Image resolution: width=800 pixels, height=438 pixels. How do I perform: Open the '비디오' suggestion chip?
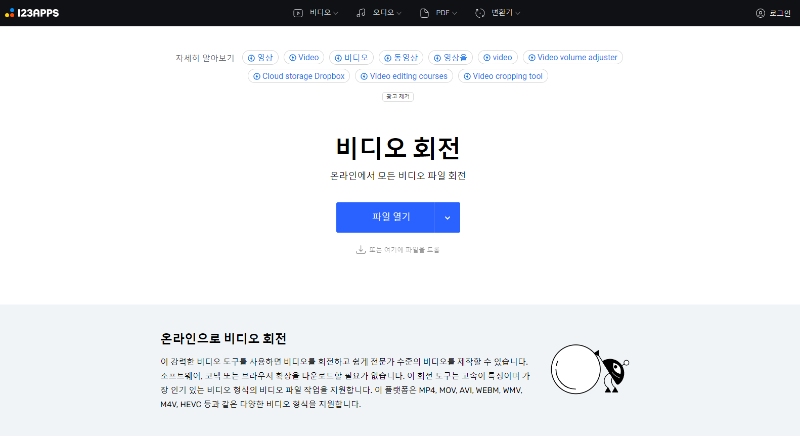351,58
